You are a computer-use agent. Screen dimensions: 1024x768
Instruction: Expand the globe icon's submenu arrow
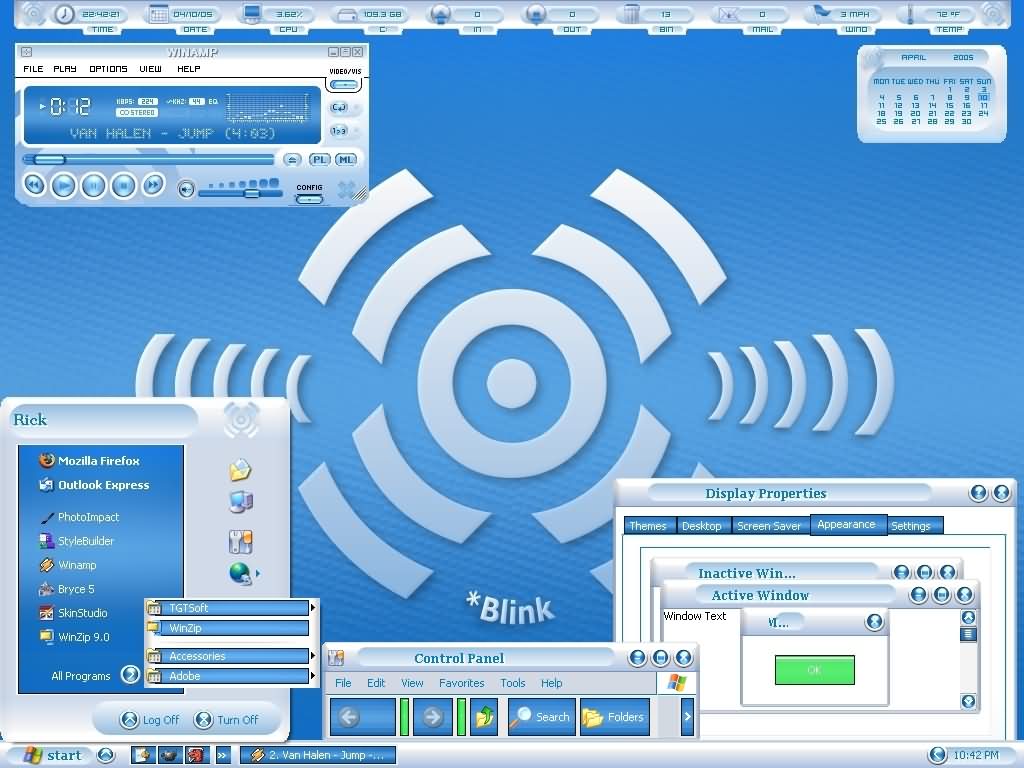tap(257, 573)
